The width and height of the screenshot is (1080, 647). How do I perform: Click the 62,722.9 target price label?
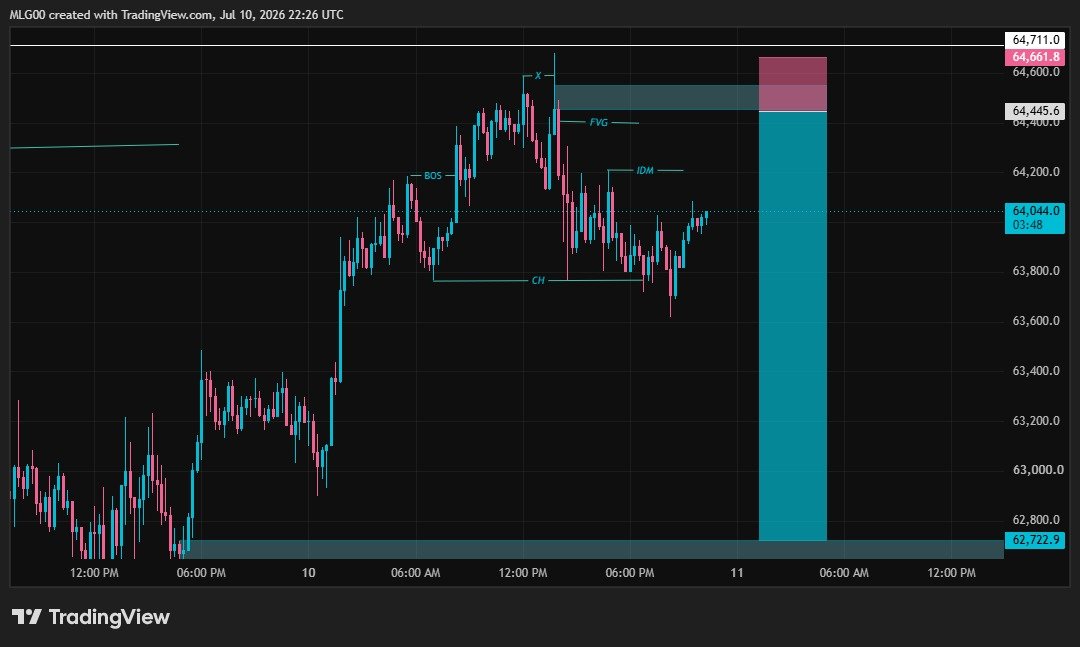click(x=1035, y=540)
